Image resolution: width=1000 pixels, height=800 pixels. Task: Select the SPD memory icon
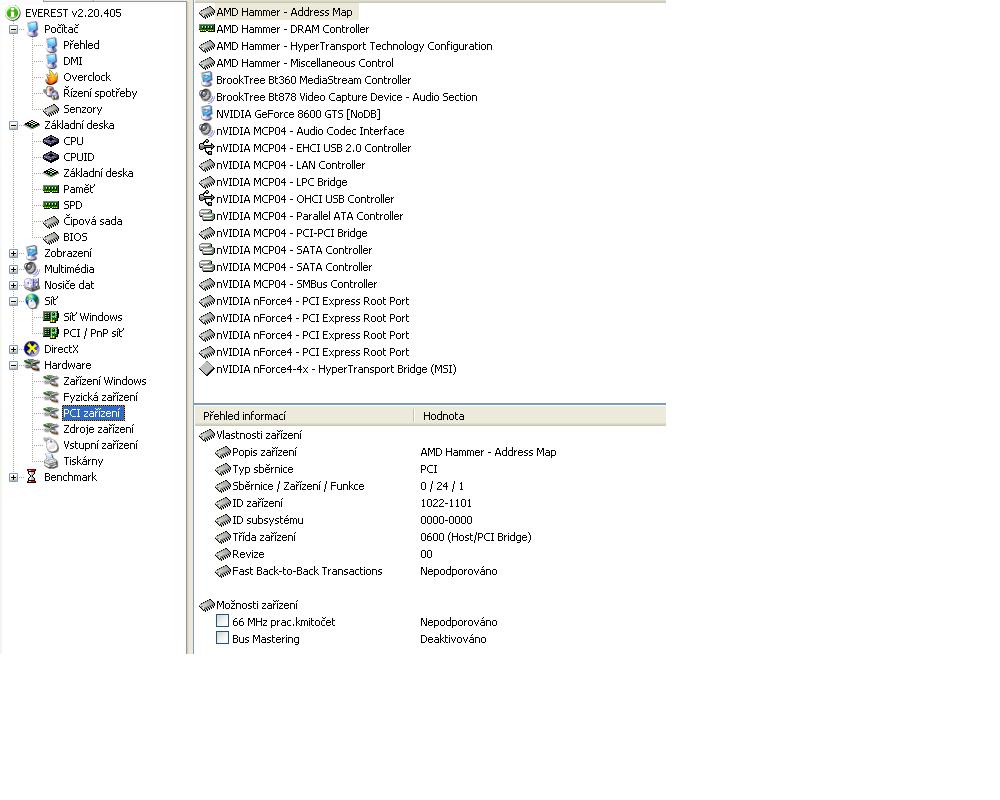click(x=51, y=205)
